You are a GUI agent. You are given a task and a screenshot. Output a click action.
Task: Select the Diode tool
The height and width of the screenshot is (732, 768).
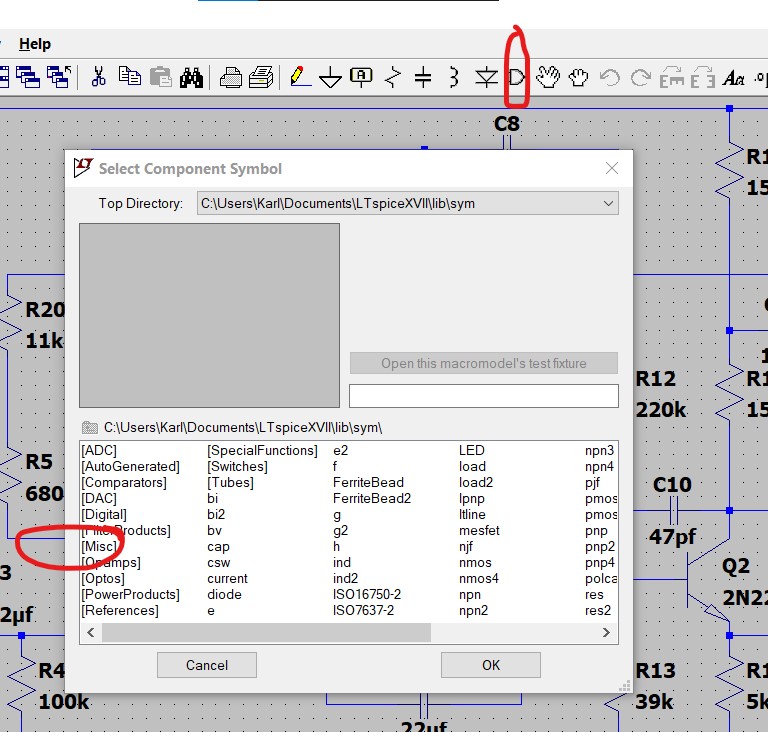(x=486, y=77)
